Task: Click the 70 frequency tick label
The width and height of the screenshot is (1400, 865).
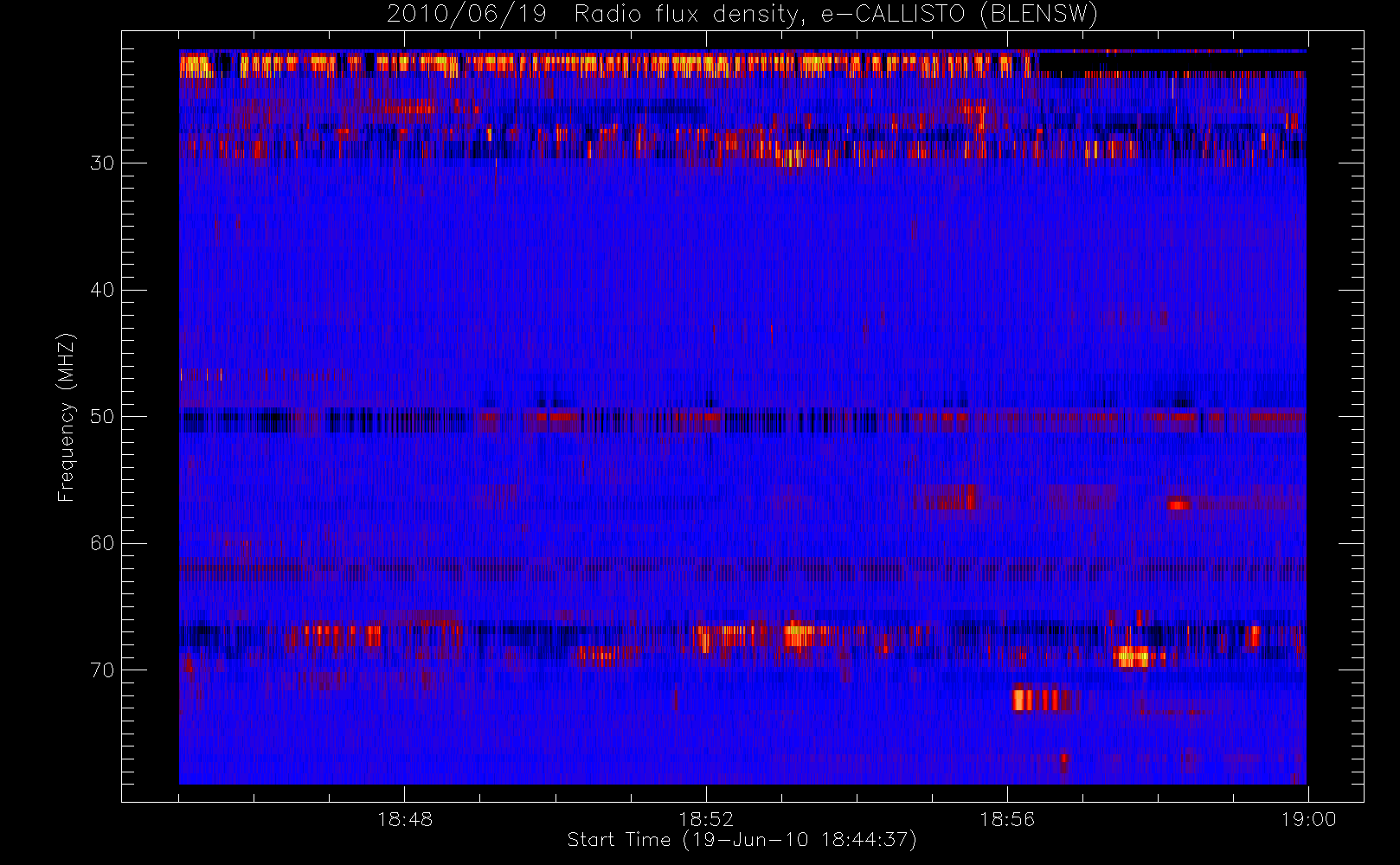Action: pos(102,670)
